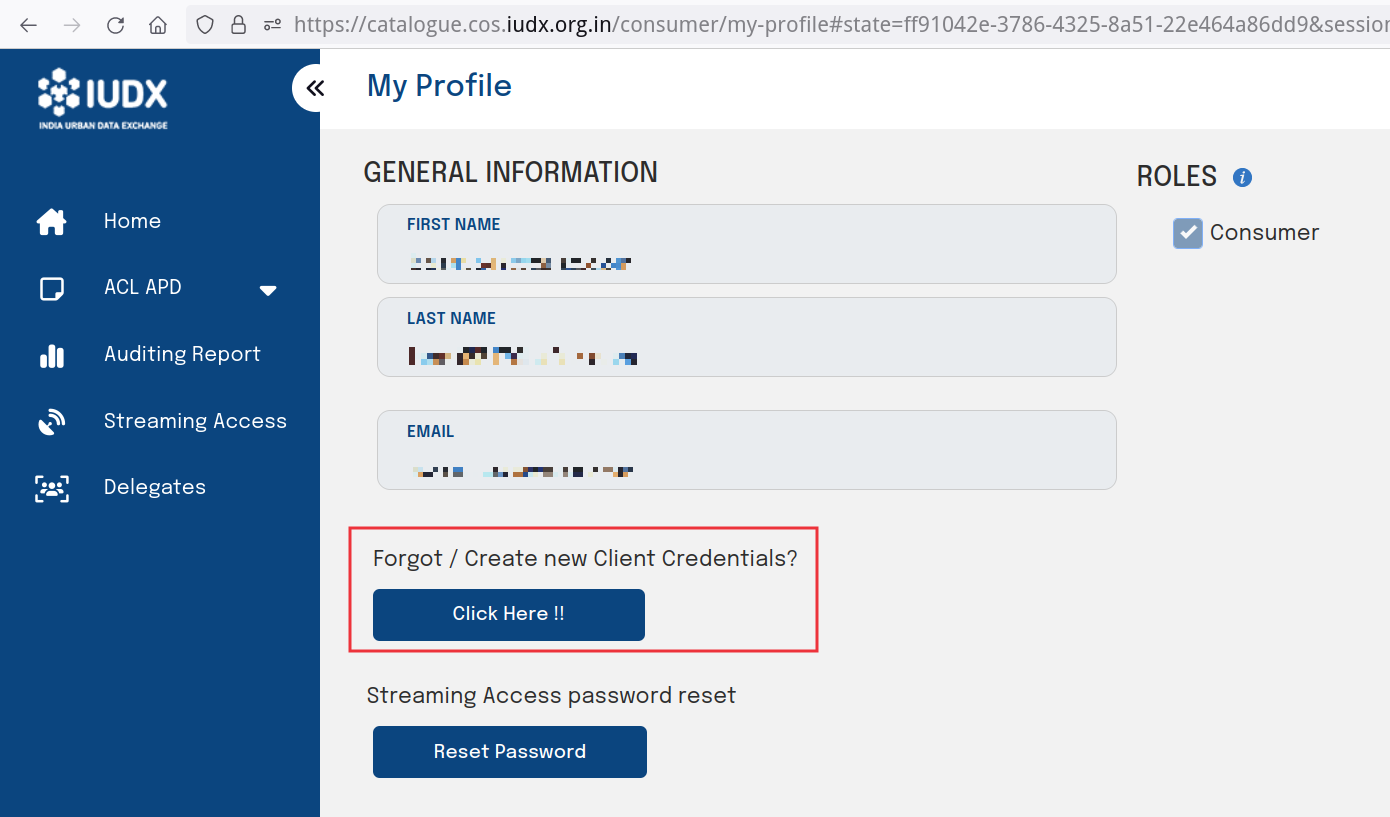Viewport: 1390px width, 817px height.
Task: Select the ACL APD sidebar icon
Action: [x=51, y=287]
